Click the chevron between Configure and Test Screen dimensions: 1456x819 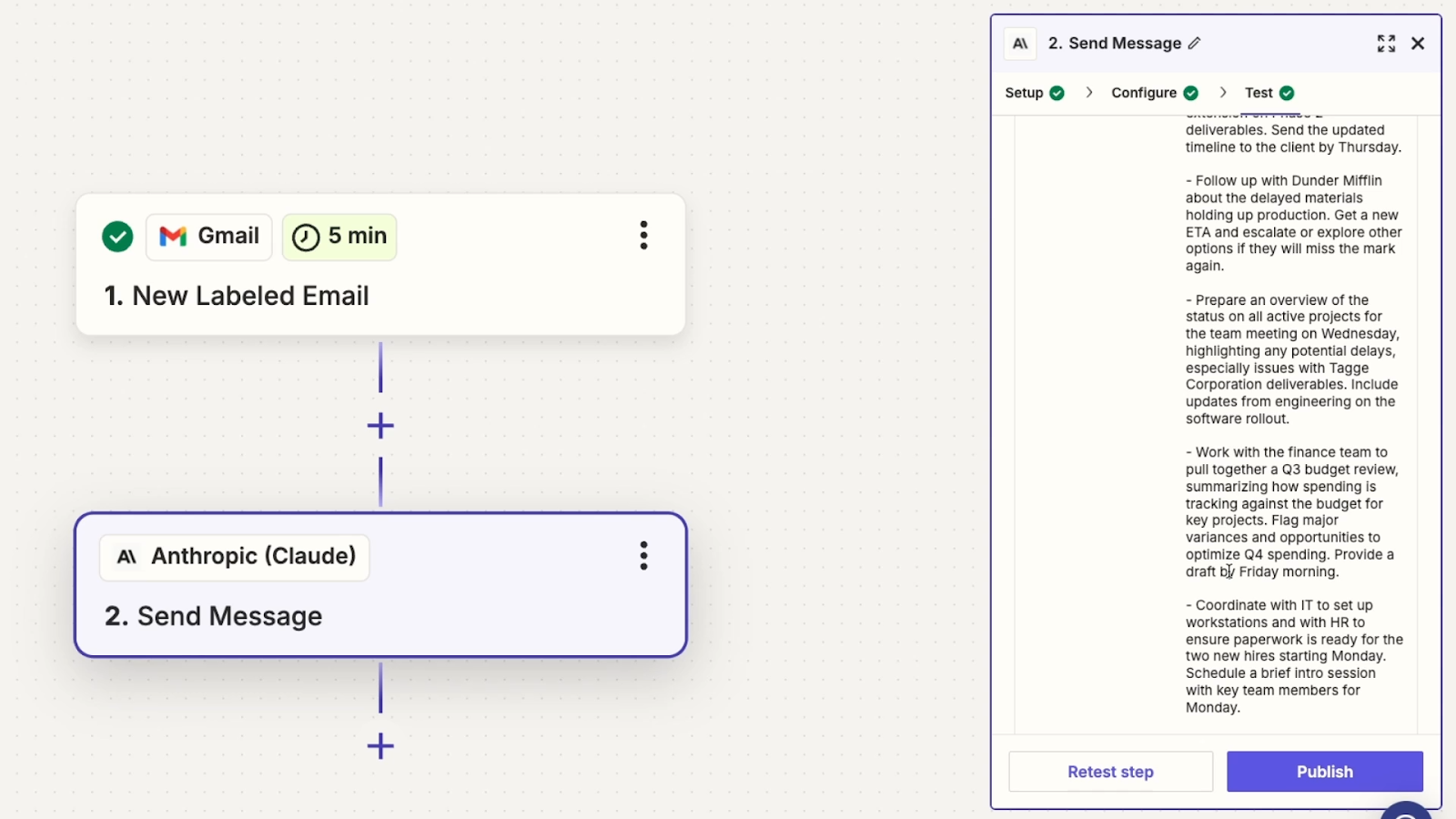pyautogui.click(x=1223, y=93)
